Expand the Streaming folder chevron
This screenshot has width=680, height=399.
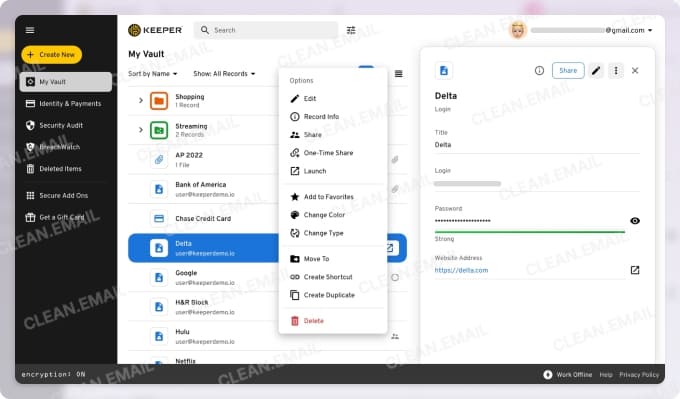coord(141,130)
